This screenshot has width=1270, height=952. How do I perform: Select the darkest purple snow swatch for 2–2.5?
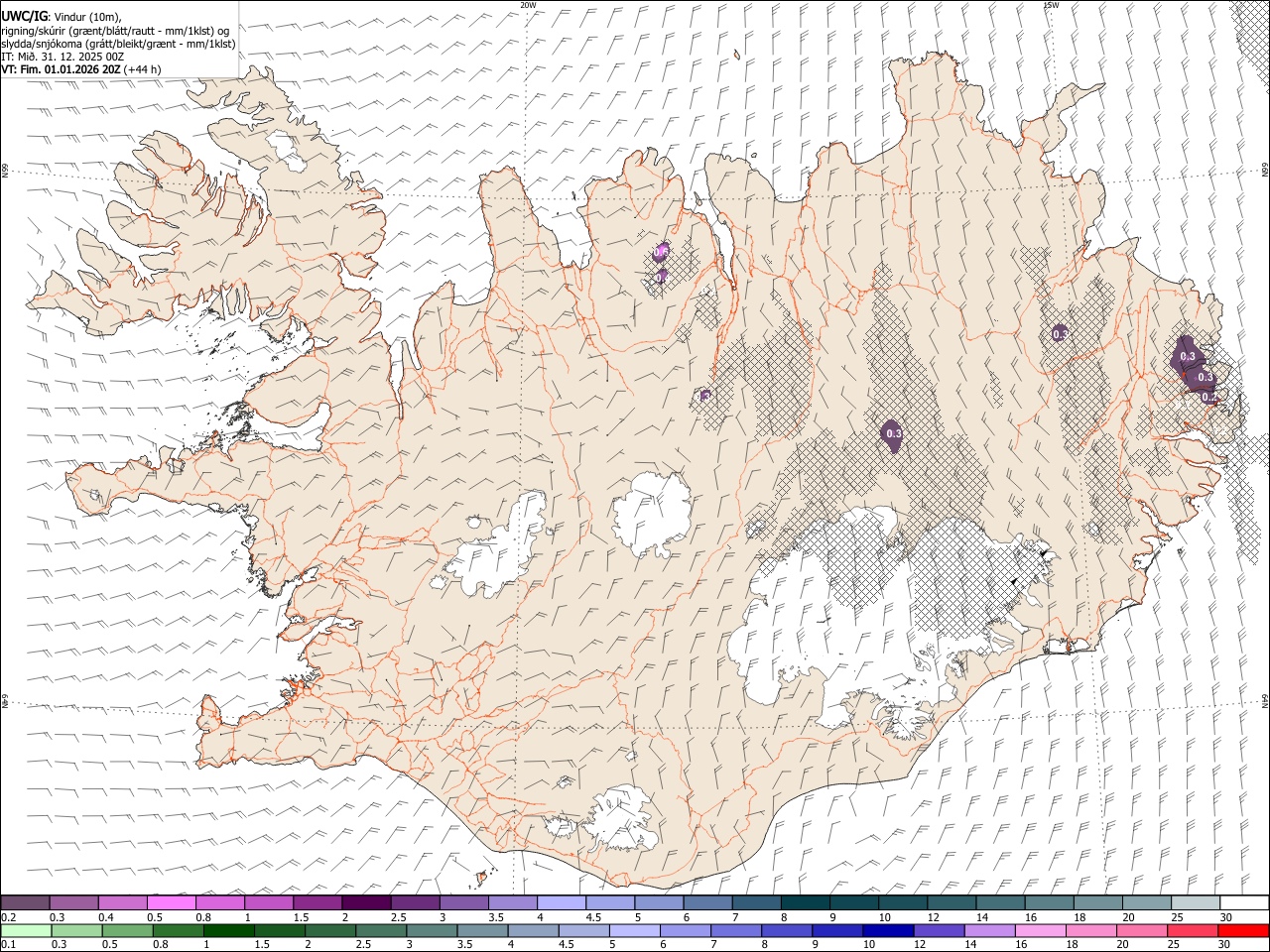coord(366,902)
